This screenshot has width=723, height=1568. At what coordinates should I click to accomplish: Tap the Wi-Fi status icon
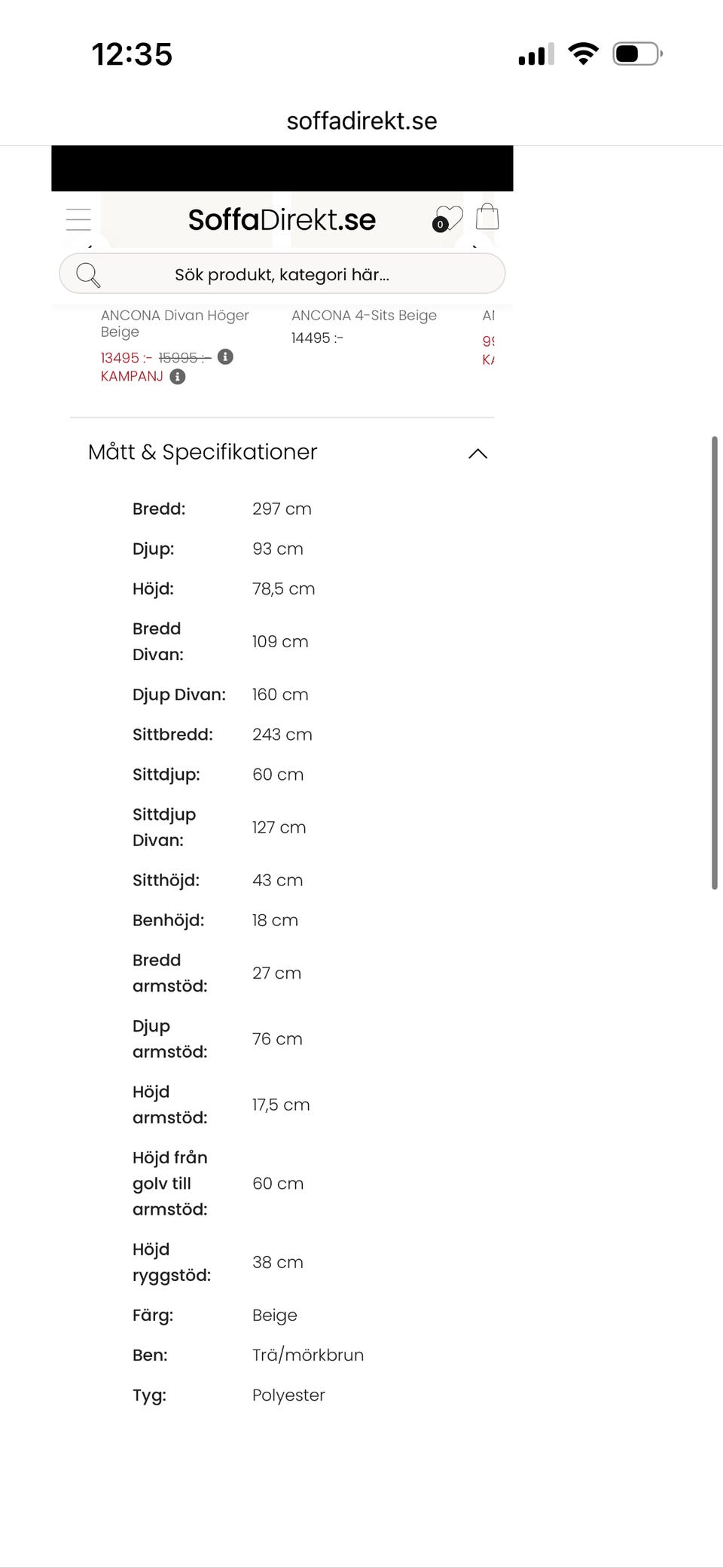[x=583, y=54]
